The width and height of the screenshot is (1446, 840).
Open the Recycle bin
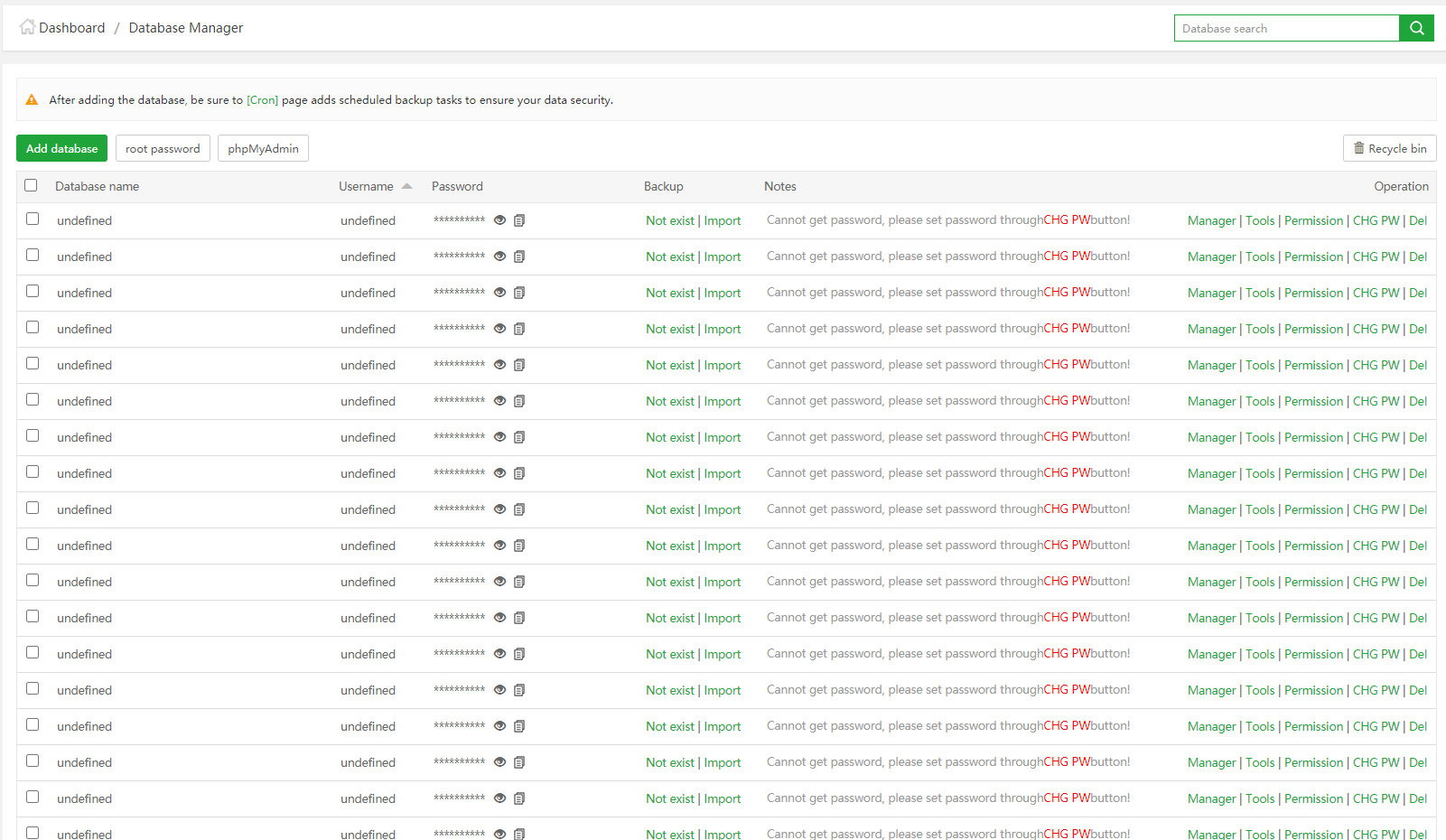point(1389,149)
